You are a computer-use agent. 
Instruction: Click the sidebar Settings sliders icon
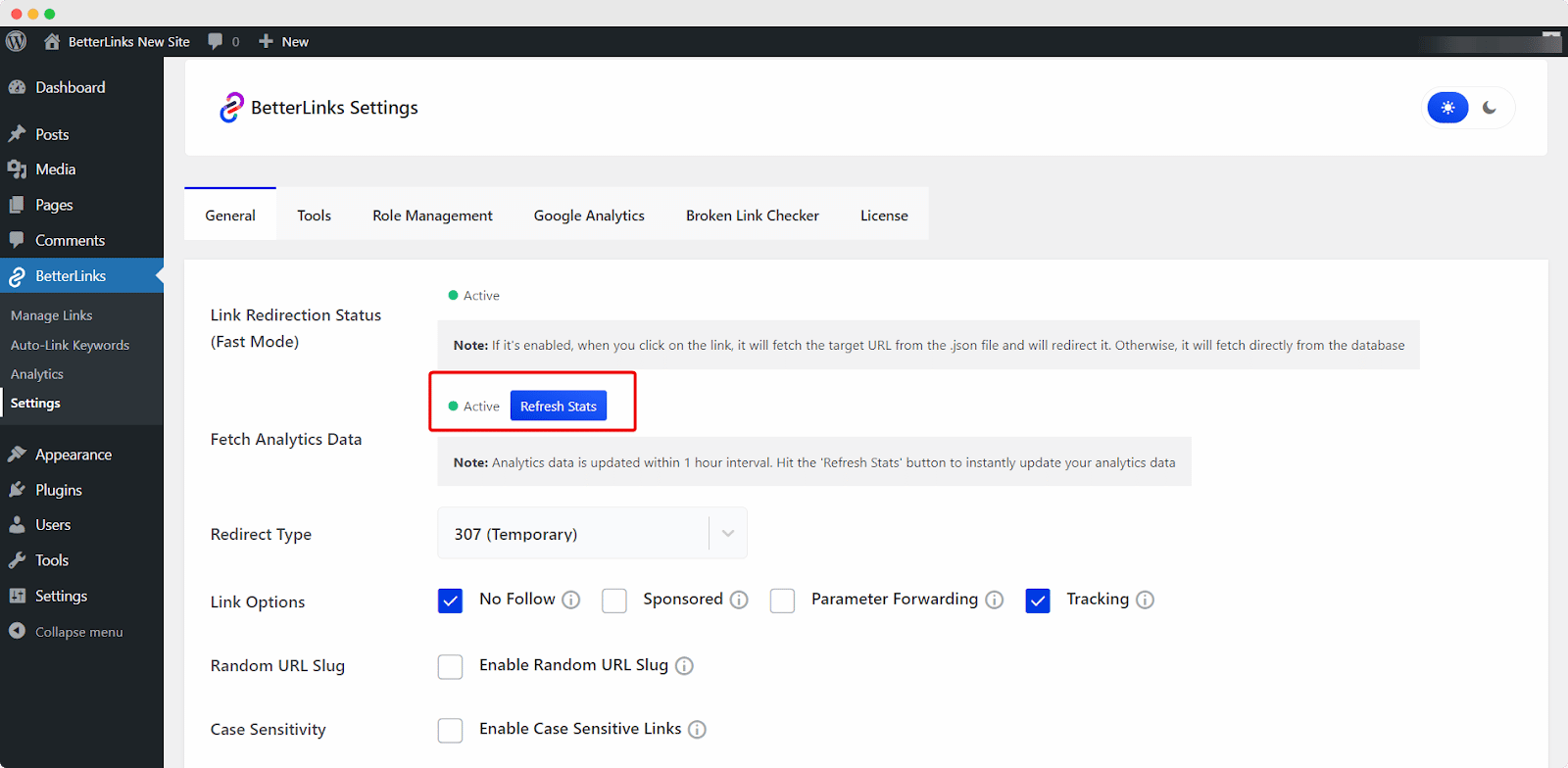17,596
